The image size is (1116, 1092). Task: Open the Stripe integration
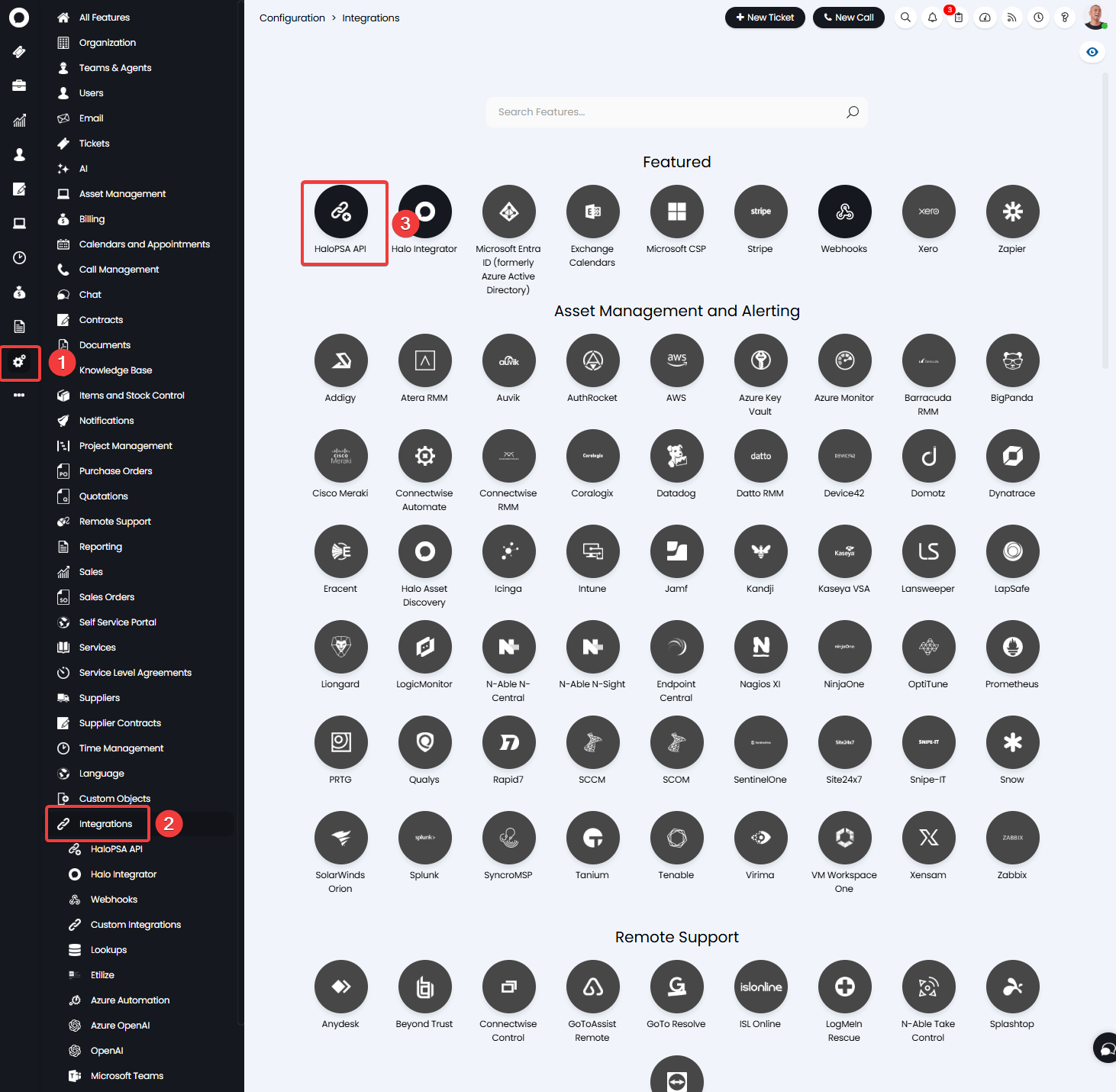(x=761, y=212)
